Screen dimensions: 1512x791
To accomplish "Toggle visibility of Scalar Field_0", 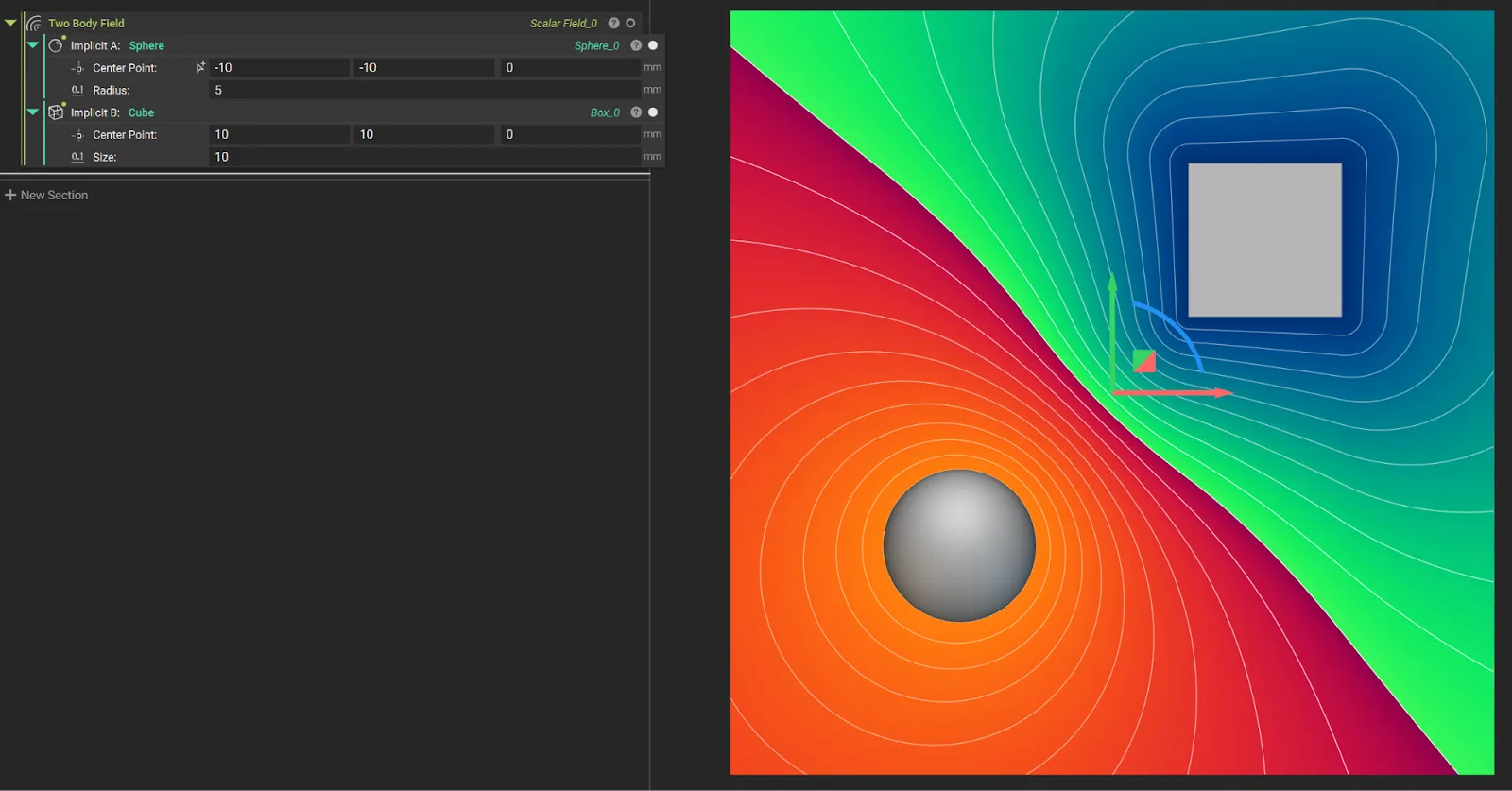I will (630, 23).
